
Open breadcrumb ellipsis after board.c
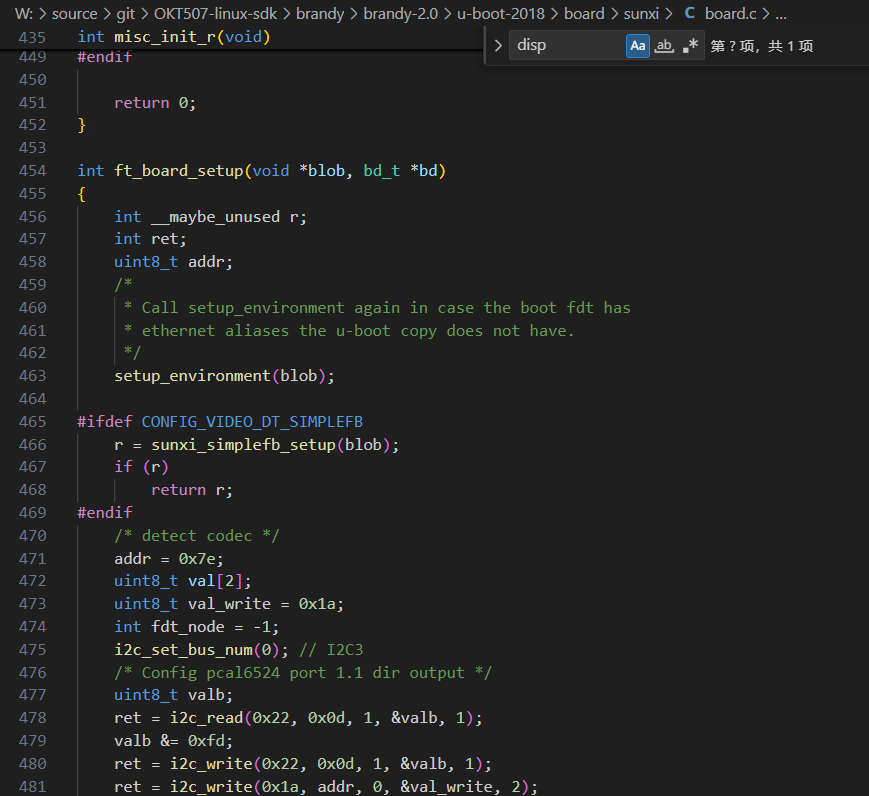point(781,14)
